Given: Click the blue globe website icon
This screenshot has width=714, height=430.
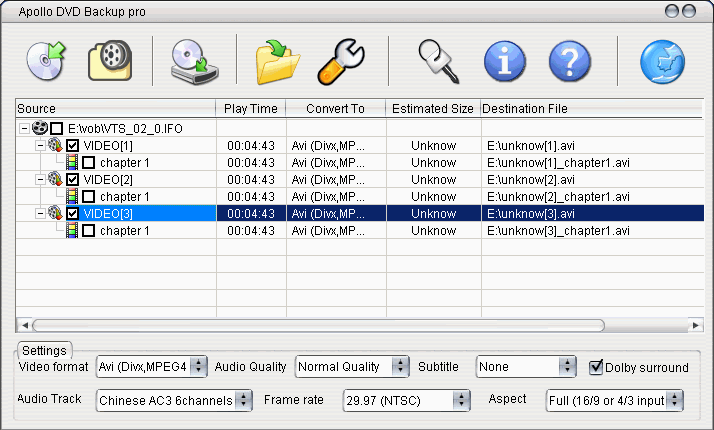Looking at the screenshot, I should (x=661, y=60).
